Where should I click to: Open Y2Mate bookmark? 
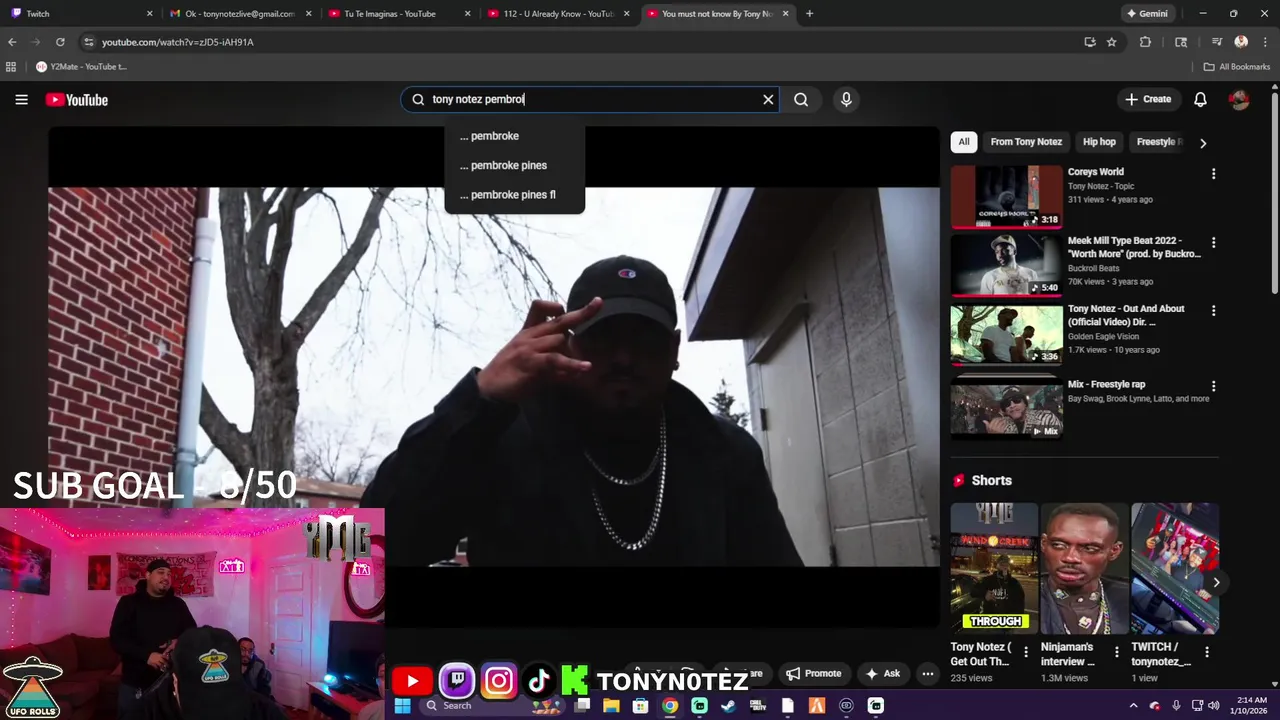click(x=81, y=67)
